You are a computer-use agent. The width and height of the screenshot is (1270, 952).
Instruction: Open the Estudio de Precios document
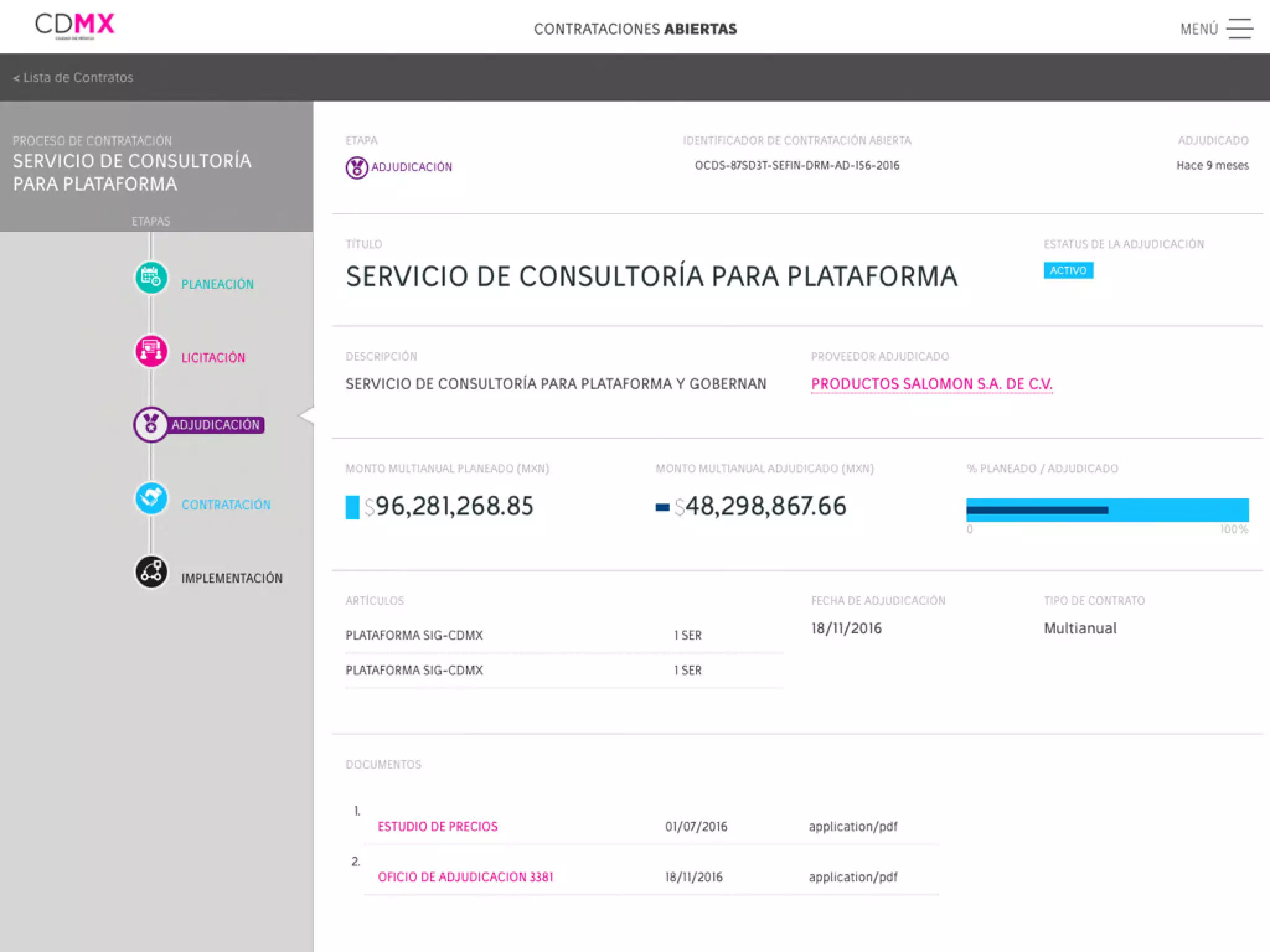click(437, 826)
